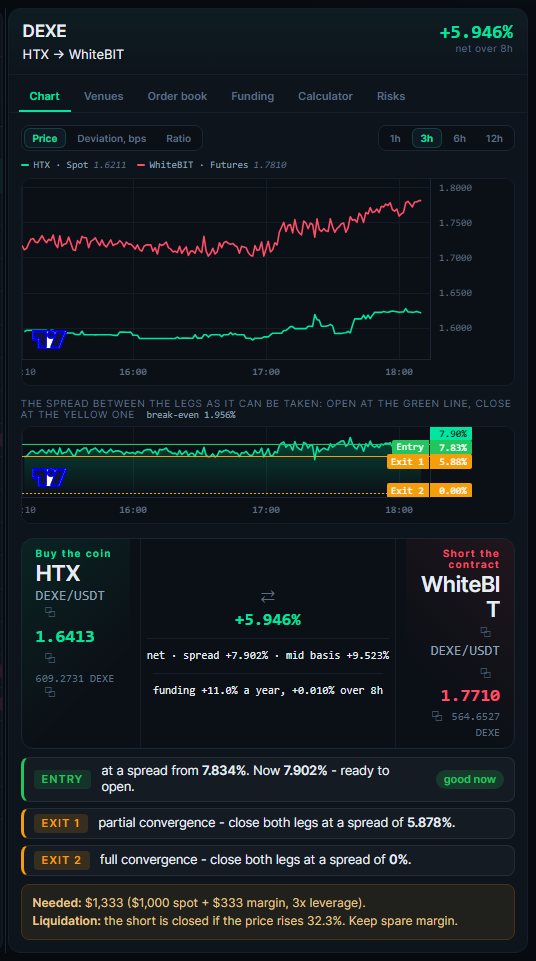This screenshot has width=536, height=961.
Task: Switch chart mode to Deviation, bps
Action: click(x=111, y=139)
